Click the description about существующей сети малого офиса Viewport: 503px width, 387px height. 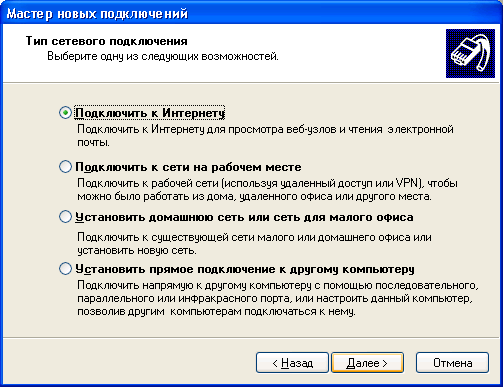(x=254, y=244)
